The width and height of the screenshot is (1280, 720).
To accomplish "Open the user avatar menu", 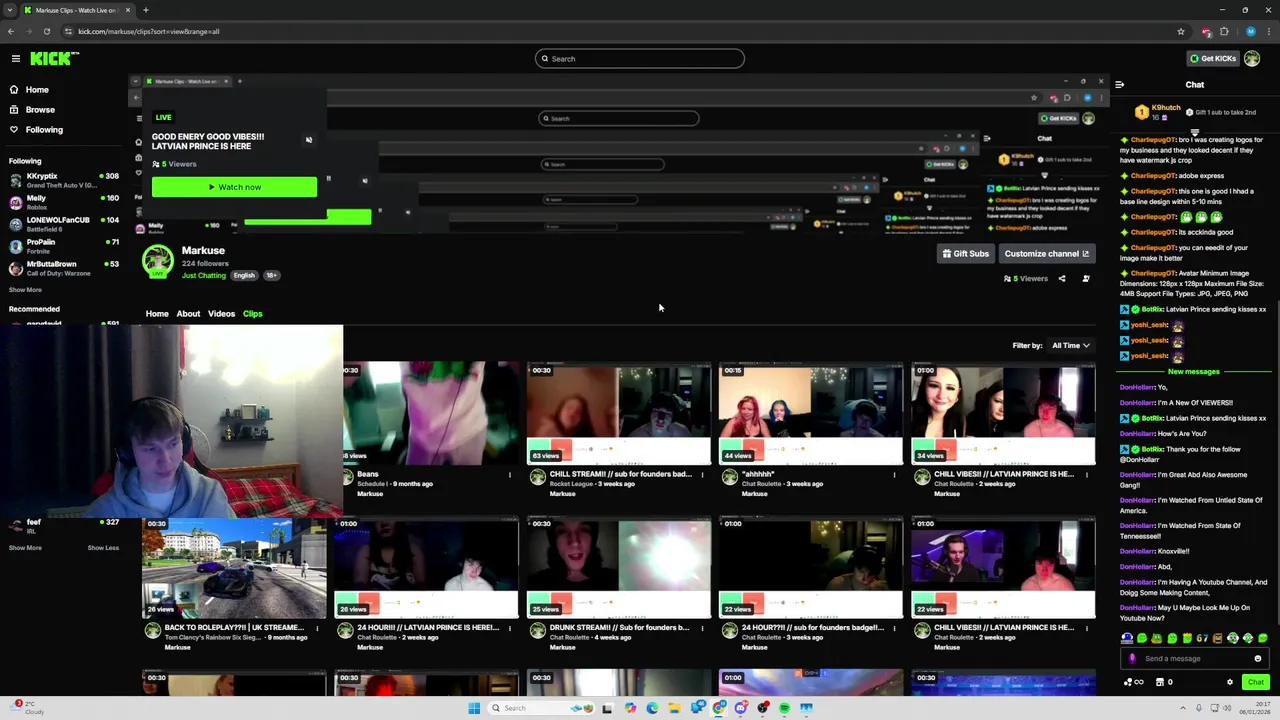I will pos(1252,59).
